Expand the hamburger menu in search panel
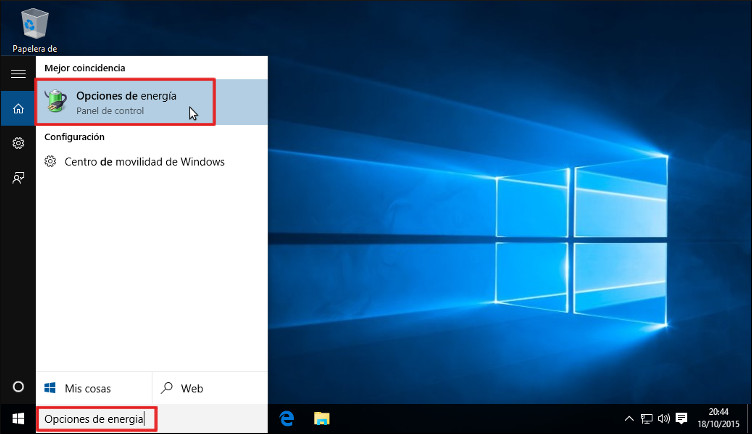752x434 pixels. pos(17,74)
